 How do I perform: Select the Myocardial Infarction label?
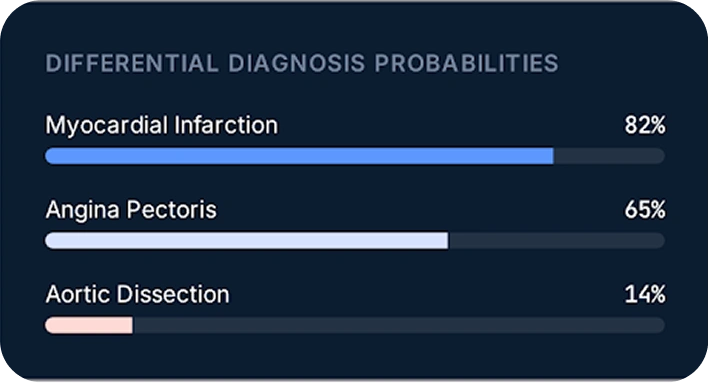(162, 125)
